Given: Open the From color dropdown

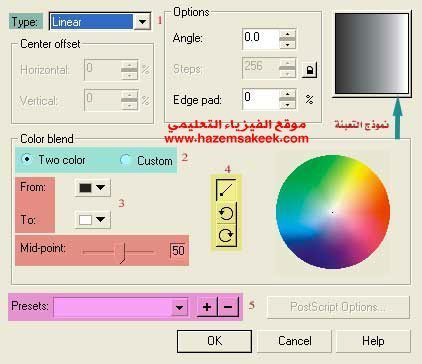Looking at the screenshot, I should click(x=93, y=188).
